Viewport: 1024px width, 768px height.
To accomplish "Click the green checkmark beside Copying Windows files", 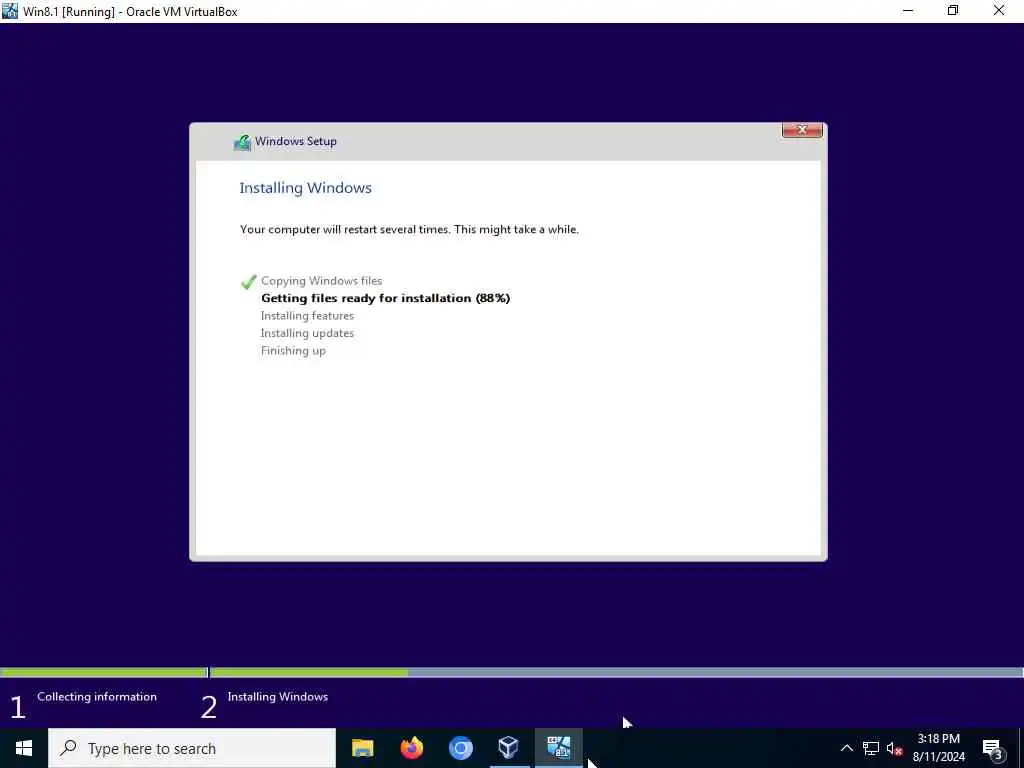I will click(x=248, y=281).
